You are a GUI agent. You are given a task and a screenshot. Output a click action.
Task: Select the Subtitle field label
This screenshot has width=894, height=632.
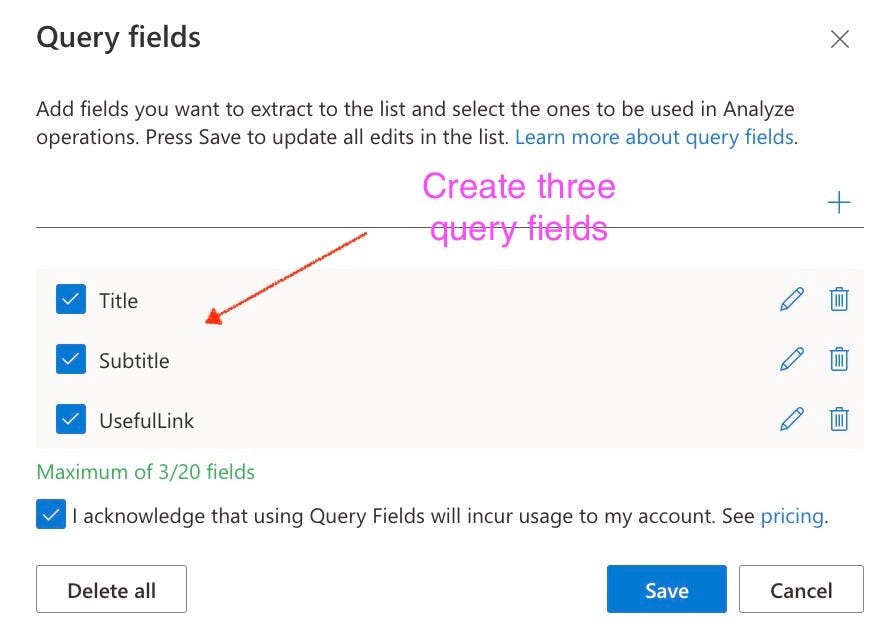tap(134, 360)
